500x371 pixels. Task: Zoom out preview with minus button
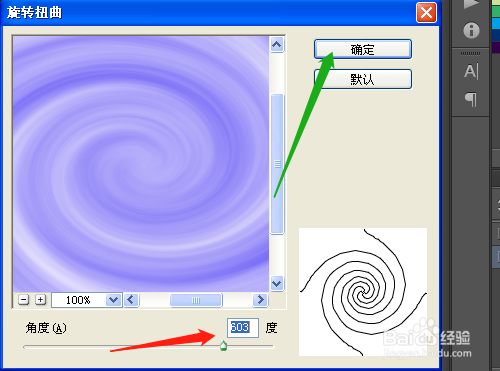click(23, 300)
